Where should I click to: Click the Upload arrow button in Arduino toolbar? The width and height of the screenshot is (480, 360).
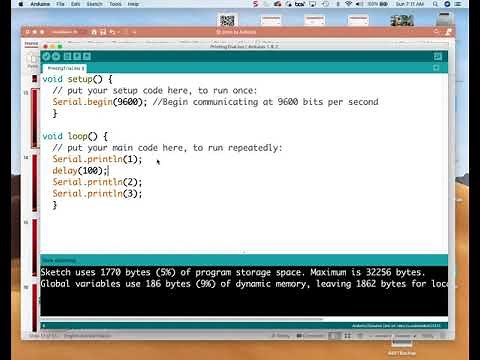56,56
